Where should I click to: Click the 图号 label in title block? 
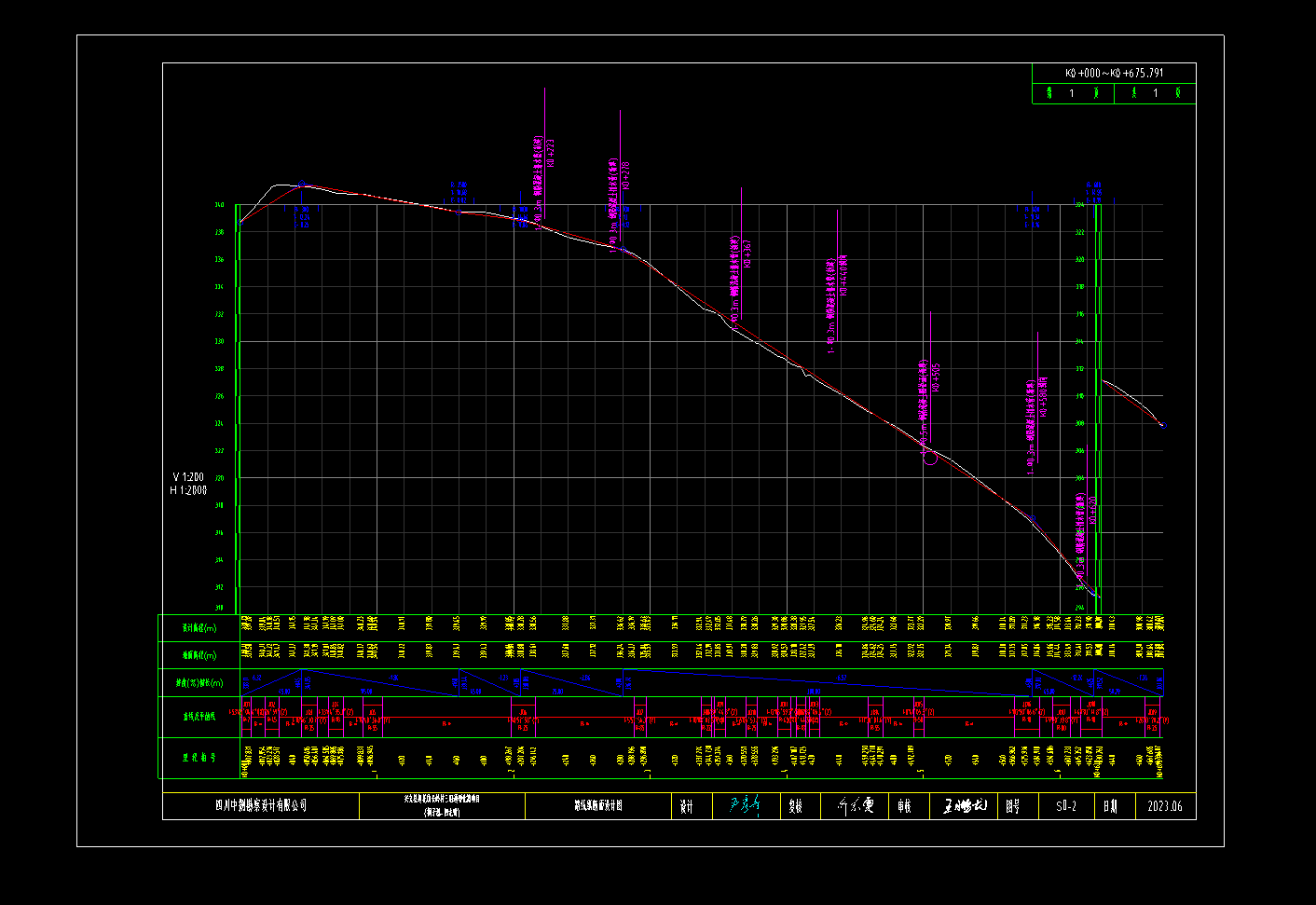(x=1013, y=806)
